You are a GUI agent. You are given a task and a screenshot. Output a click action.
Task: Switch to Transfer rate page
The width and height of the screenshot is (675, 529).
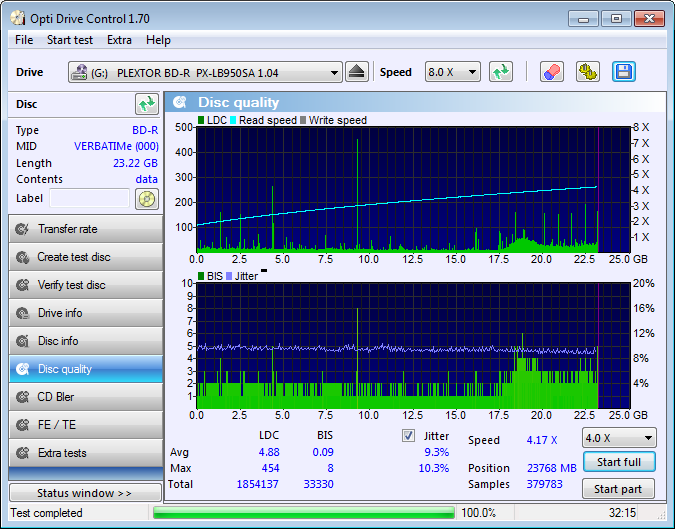[86, 229]
